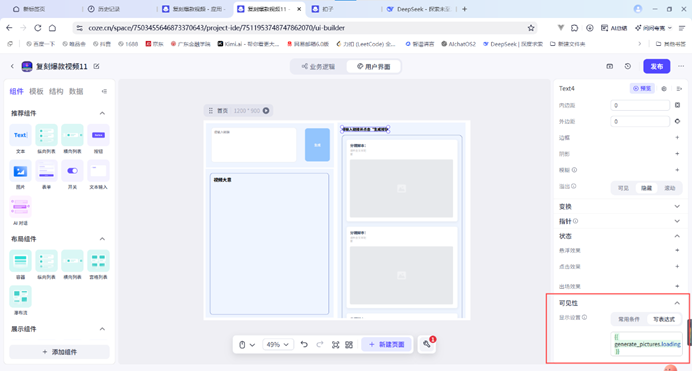This screenshot has height=371, width=692.
Task: Switch to the DeepSeek browser tab
Action: click(x=418, y=9)
